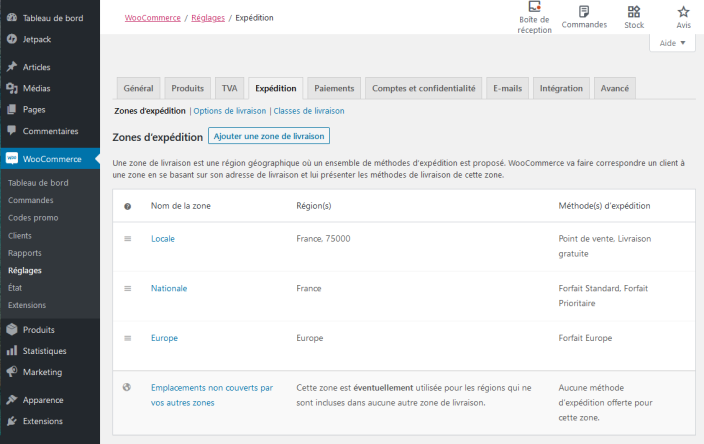Click the help question mark in table header
Viewport: 704px width, 444px height.
point(128,207)
